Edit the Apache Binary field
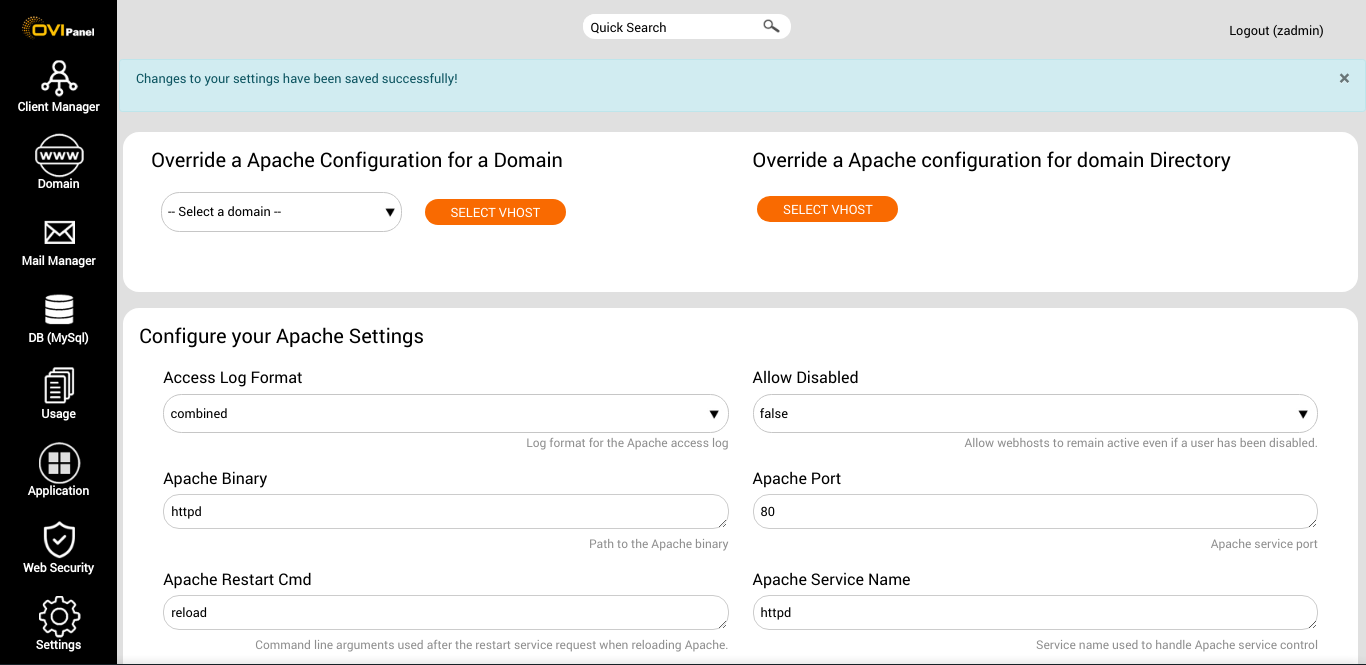Screen dimensions: 1366x665 coord(446,511)
